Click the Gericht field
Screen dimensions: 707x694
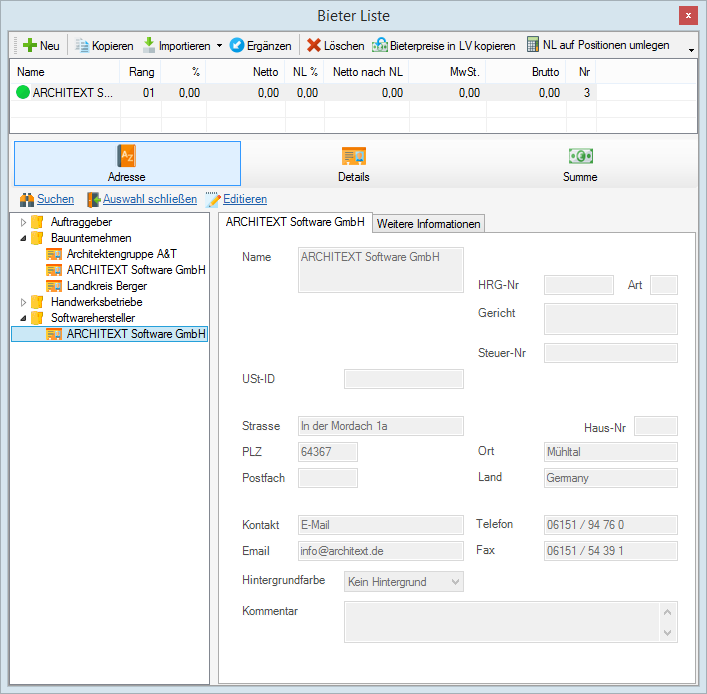pyautogui.click(x=611, y=319)
